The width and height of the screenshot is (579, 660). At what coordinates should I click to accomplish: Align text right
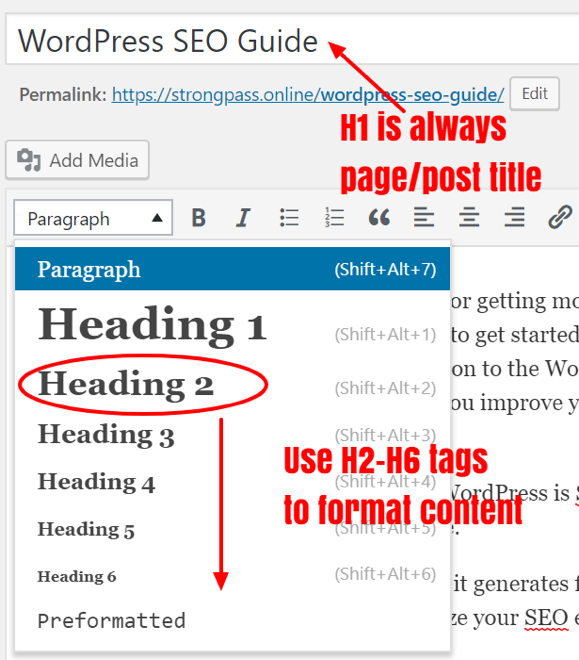pyautogui.click(x=514, y=218)
